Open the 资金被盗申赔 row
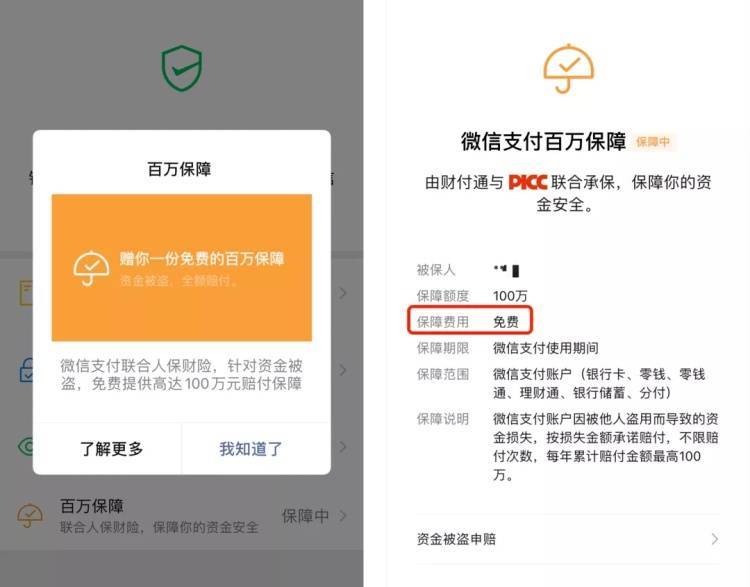750x587 pixels. [568, 539]
